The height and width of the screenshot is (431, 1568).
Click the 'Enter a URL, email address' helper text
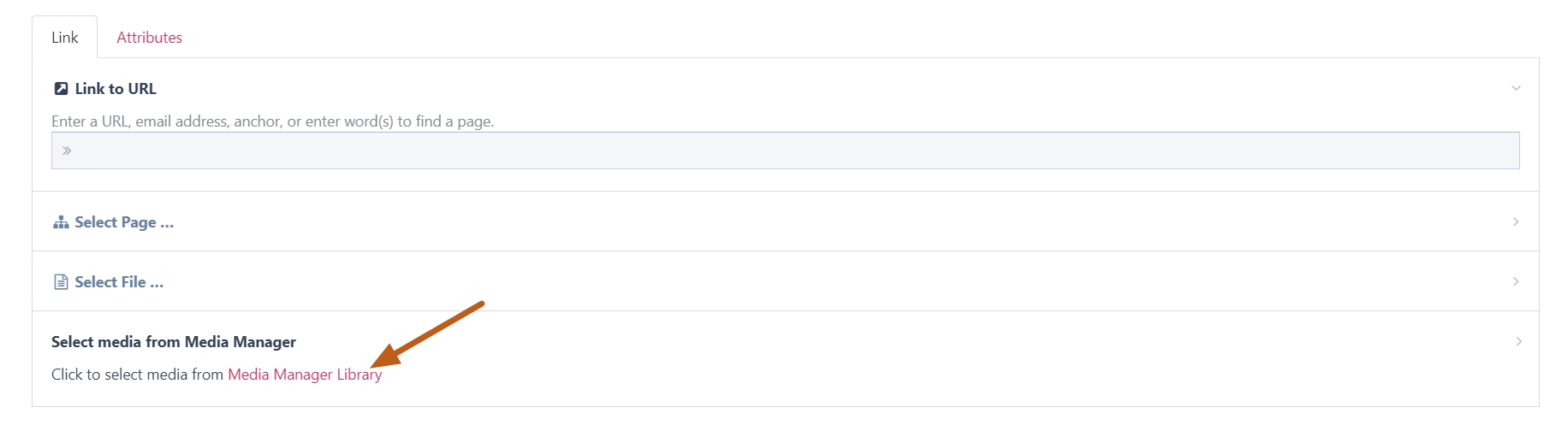point(273,121)
